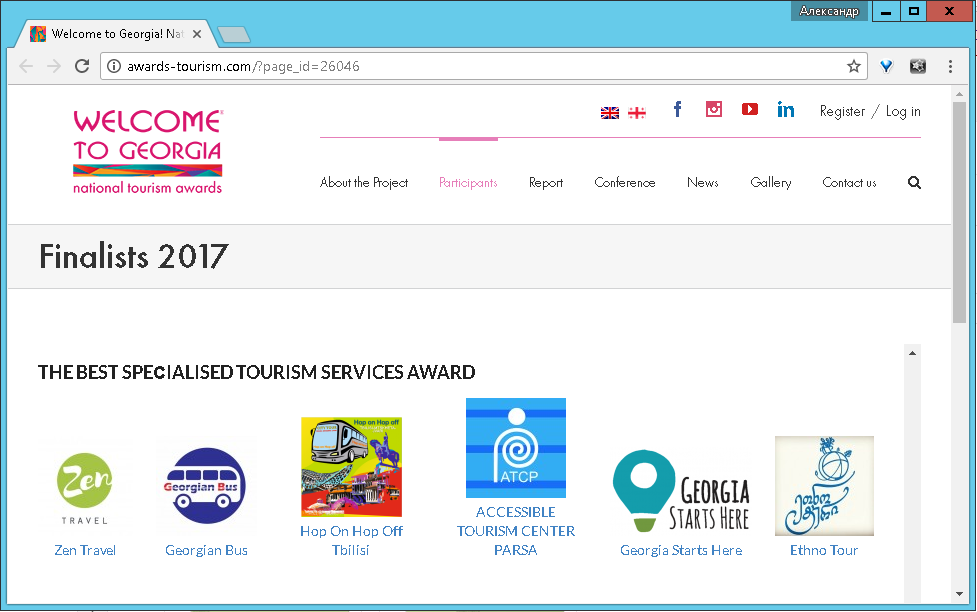Open site search magnifier icon
The width and height of the screenshot is (977, 612).
[914, 183]
